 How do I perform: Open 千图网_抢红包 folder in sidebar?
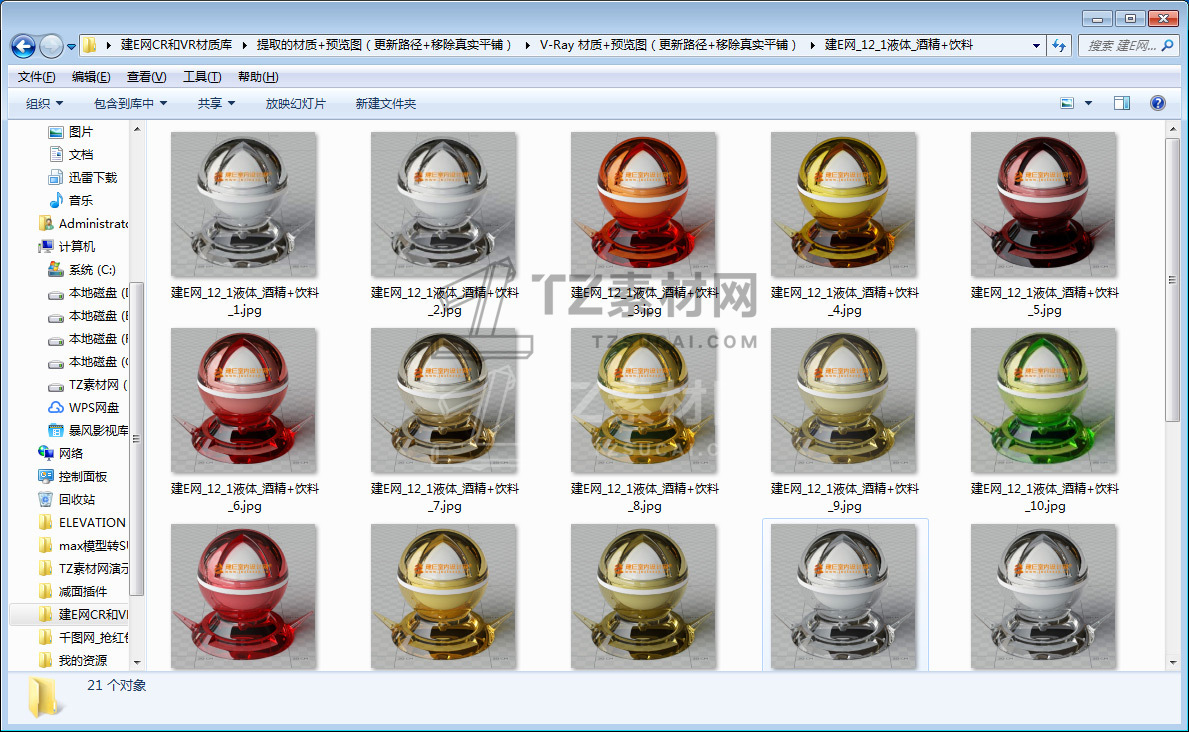(x=83, y=637)
